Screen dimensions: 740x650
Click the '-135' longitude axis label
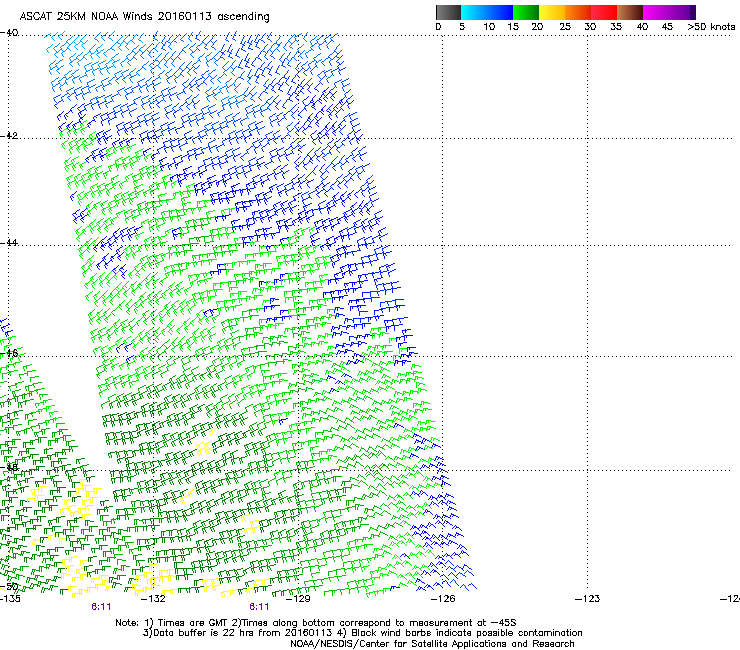(x=10, y=599)
